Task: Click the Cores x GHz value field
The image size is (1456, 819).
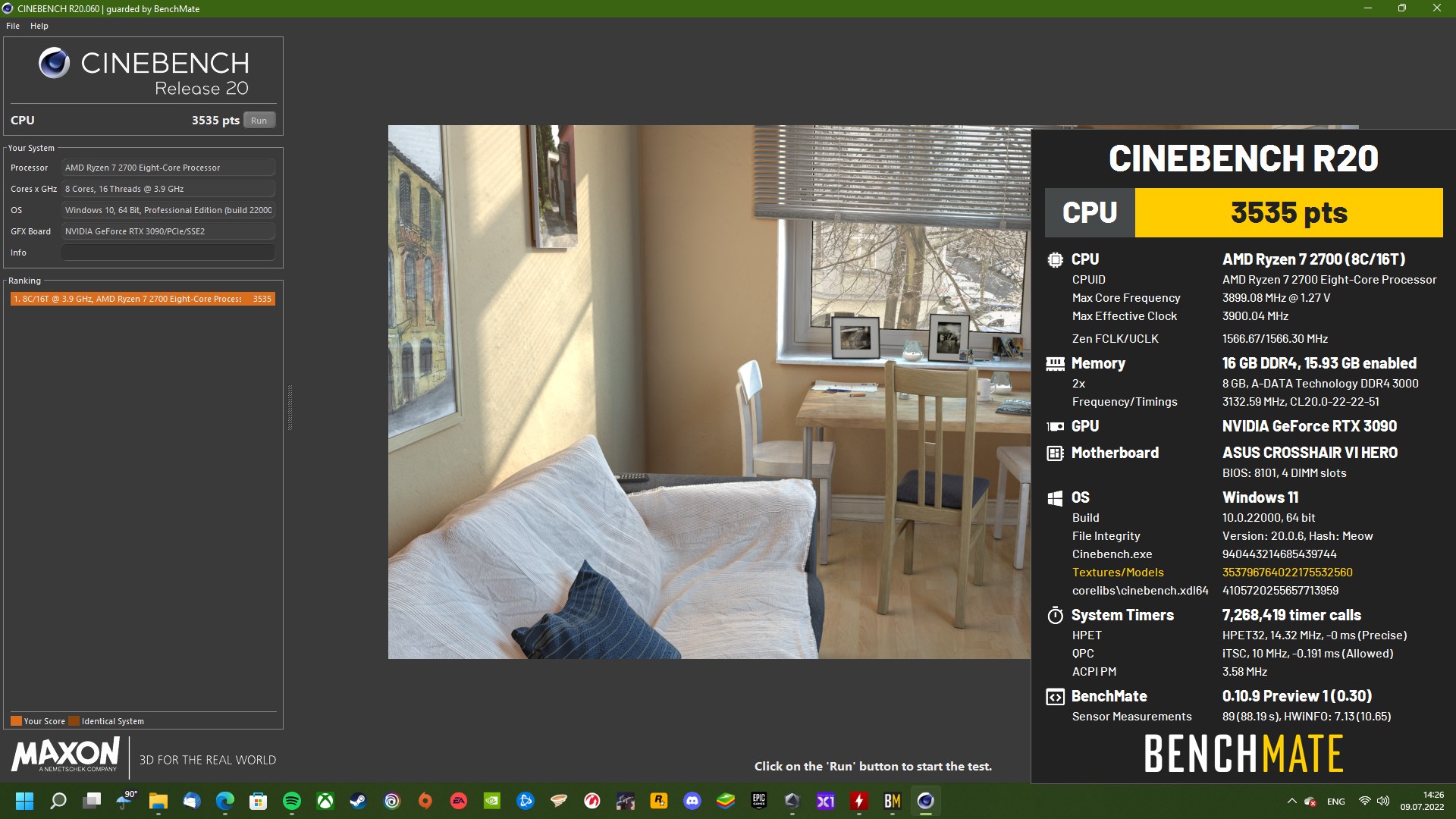Action: pos(168,189)
